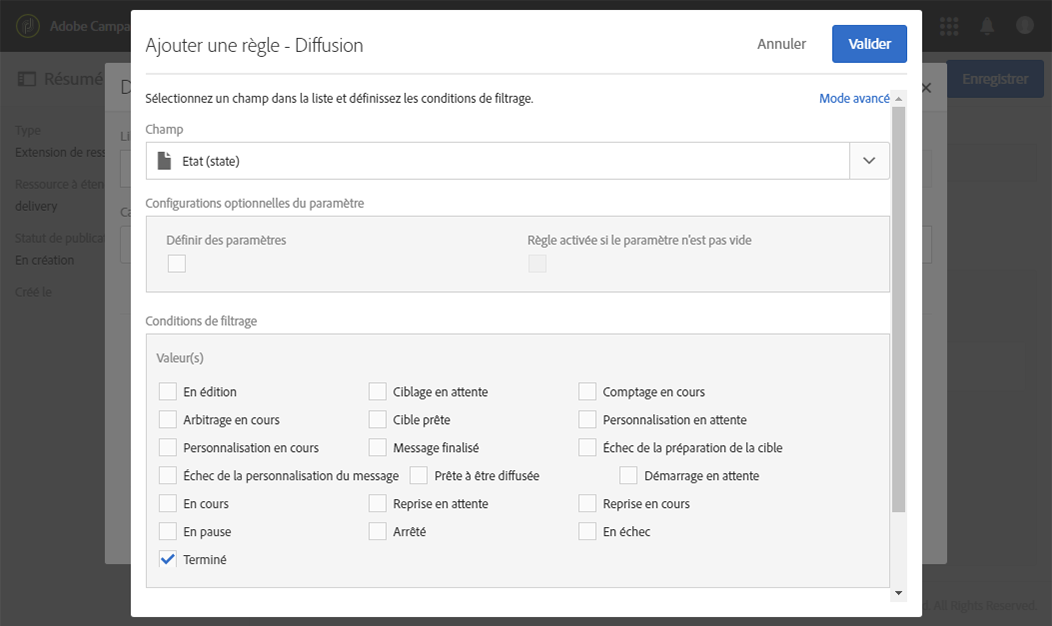Image resolution: width=1052 pixels, height=626 pixels.
Task: Check the Comptage en cours option
Action: coord(587,392)
